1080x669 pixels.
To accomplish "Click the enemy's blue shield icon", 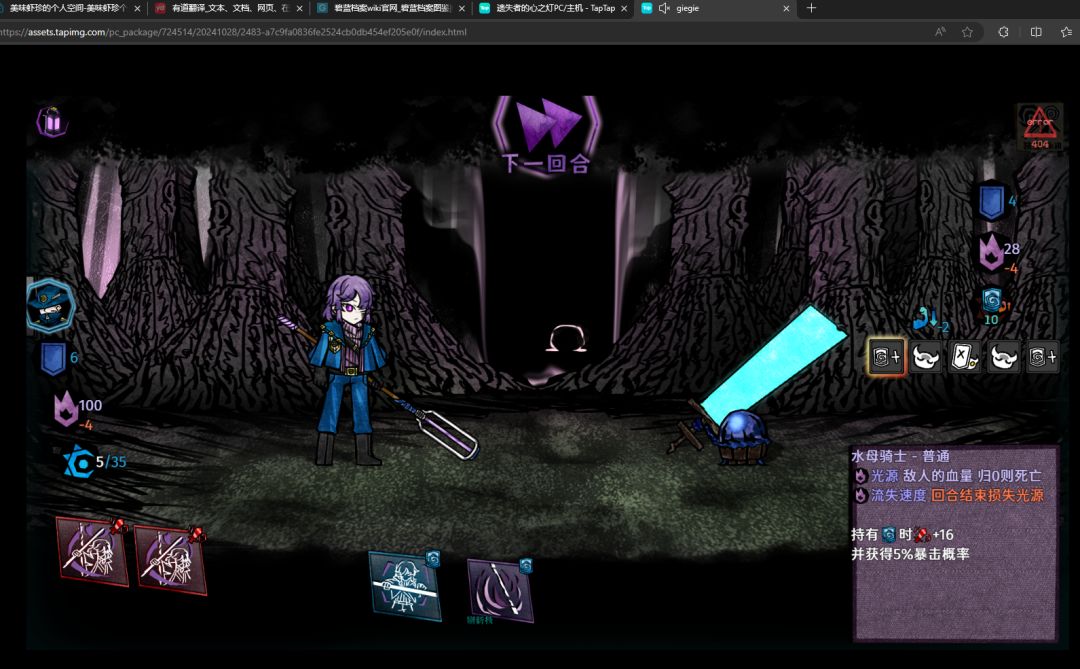I will [991, 202].
